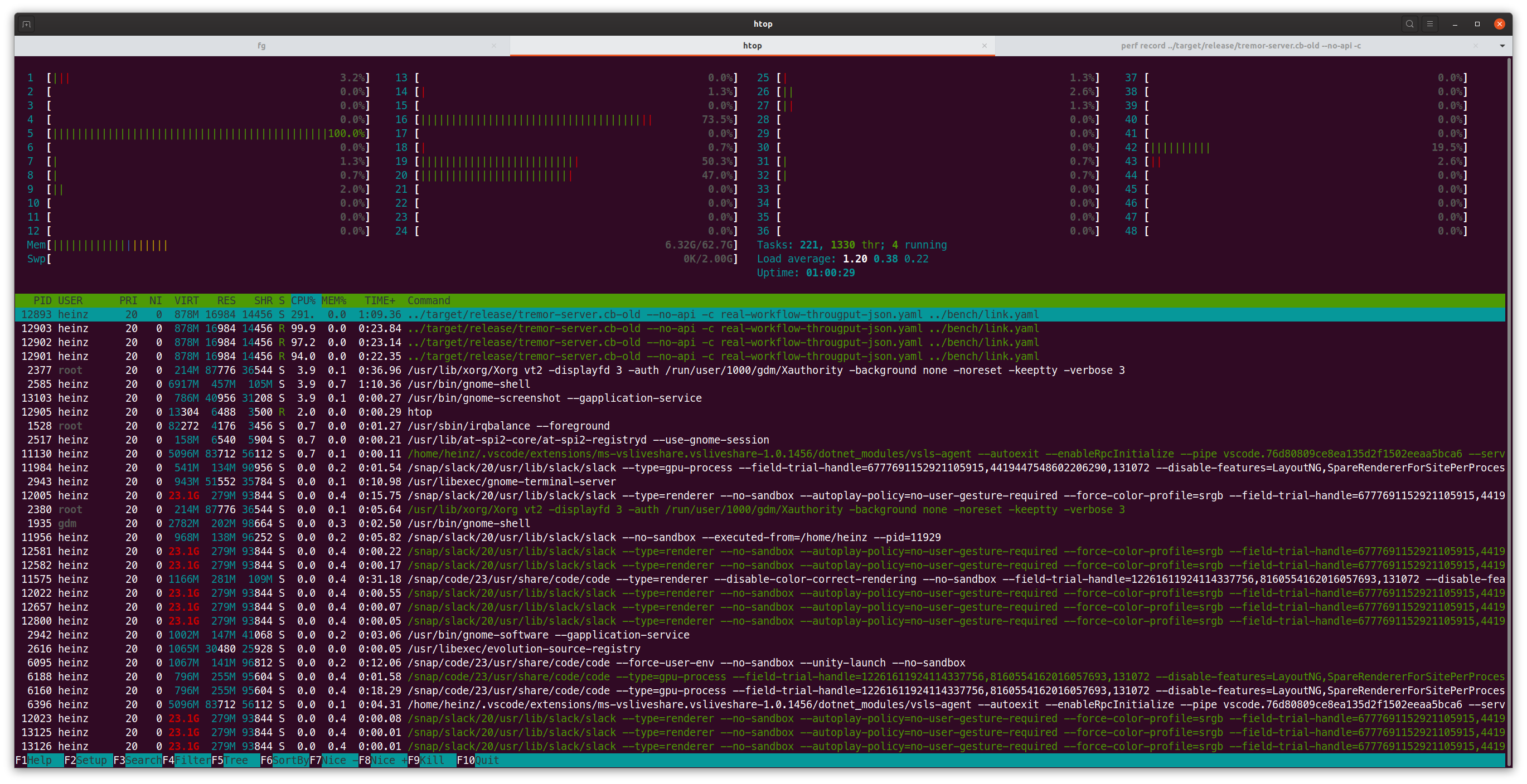Click the MEM% column header
Image resolution: width=1527 pixels, height=784 pixels.
pos(334,300)
